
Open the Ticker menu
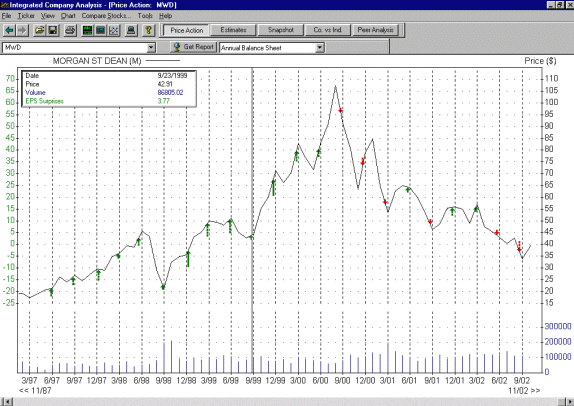[x=26, y=16]
